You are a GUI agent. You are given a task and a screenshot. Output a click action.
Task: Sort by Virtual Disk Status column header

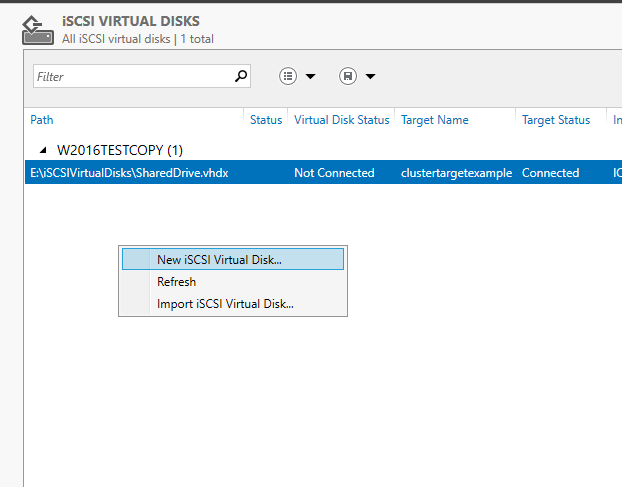pyautogui.click(x=341, y=120)
